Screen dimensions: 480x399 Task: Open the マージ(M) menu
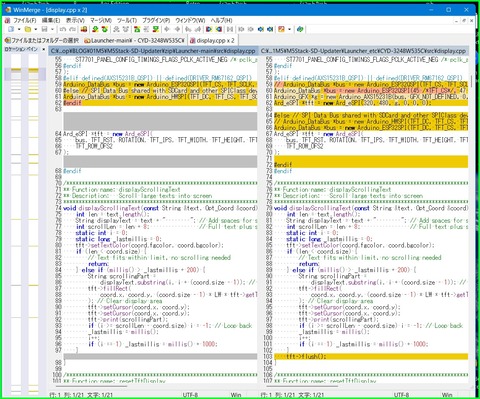(101, 20)
